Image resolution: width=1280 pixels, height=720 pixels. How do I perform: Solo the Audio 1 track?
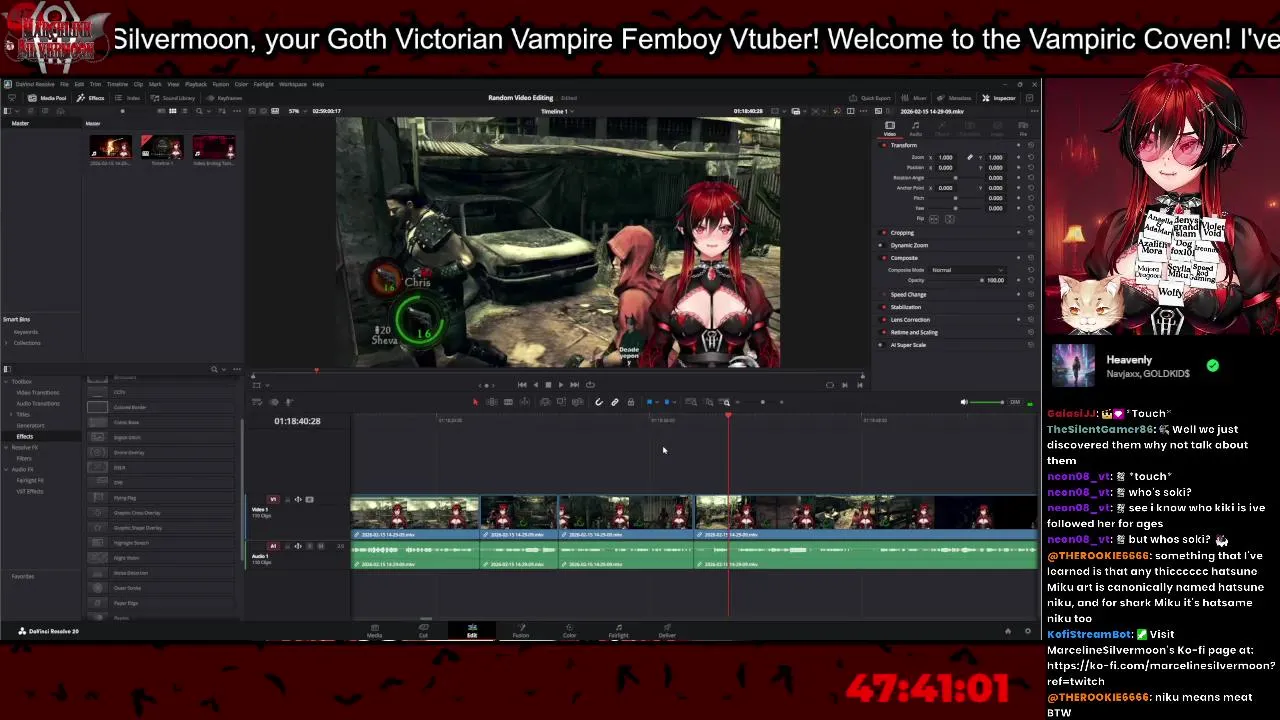tap(309, 546)
